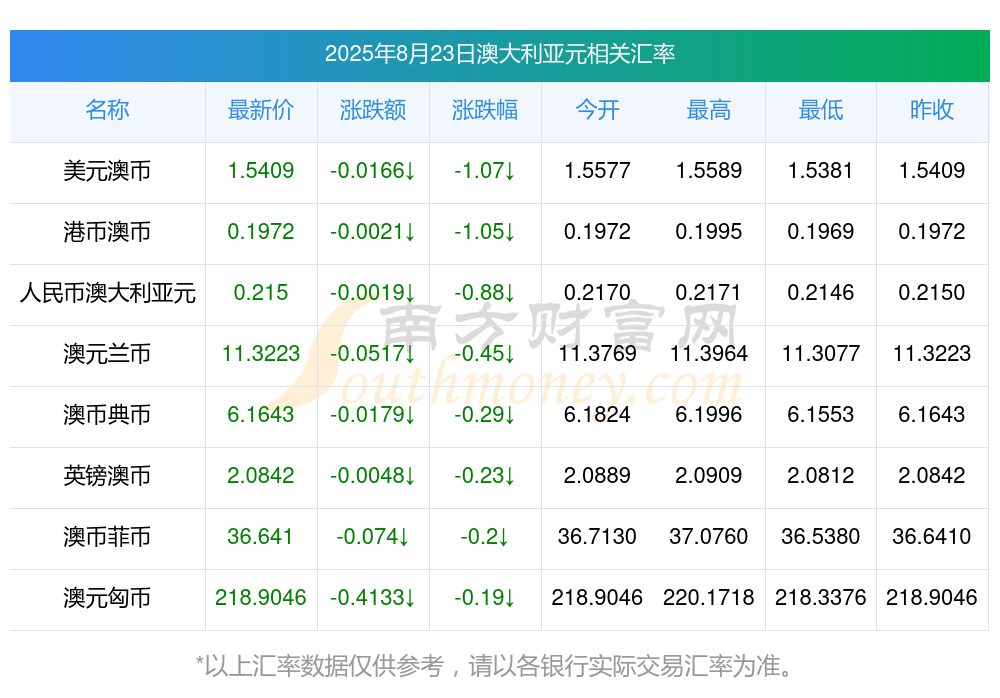Viewport: 1000px width, 698px height.
Task: Select the 澳元匈币 row name
Action: click(x=107, y=598)
